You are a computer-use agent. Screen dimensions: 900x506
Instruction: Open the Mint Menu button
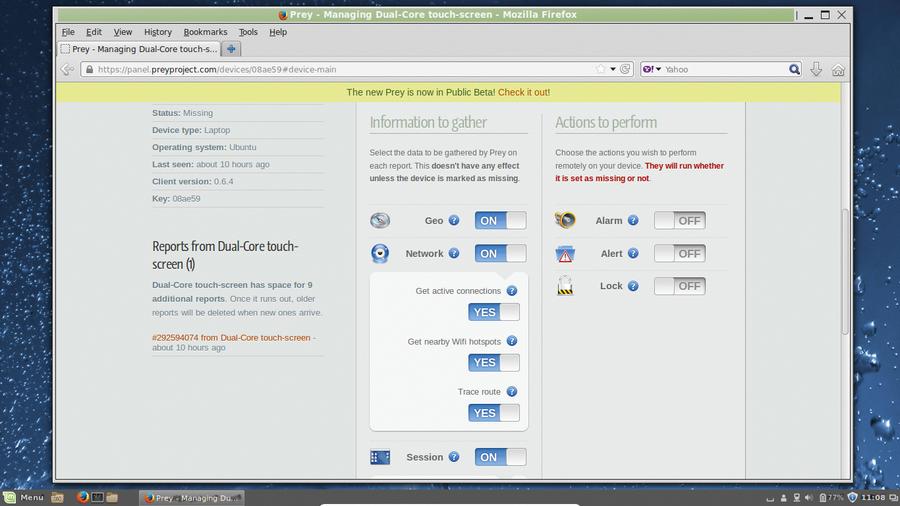pos(24,497)
